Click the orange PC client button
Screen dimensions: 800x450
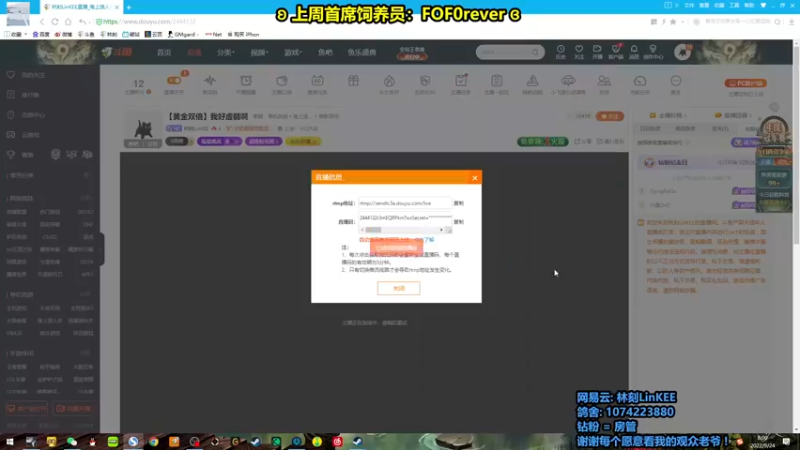(x=745, y=83)
